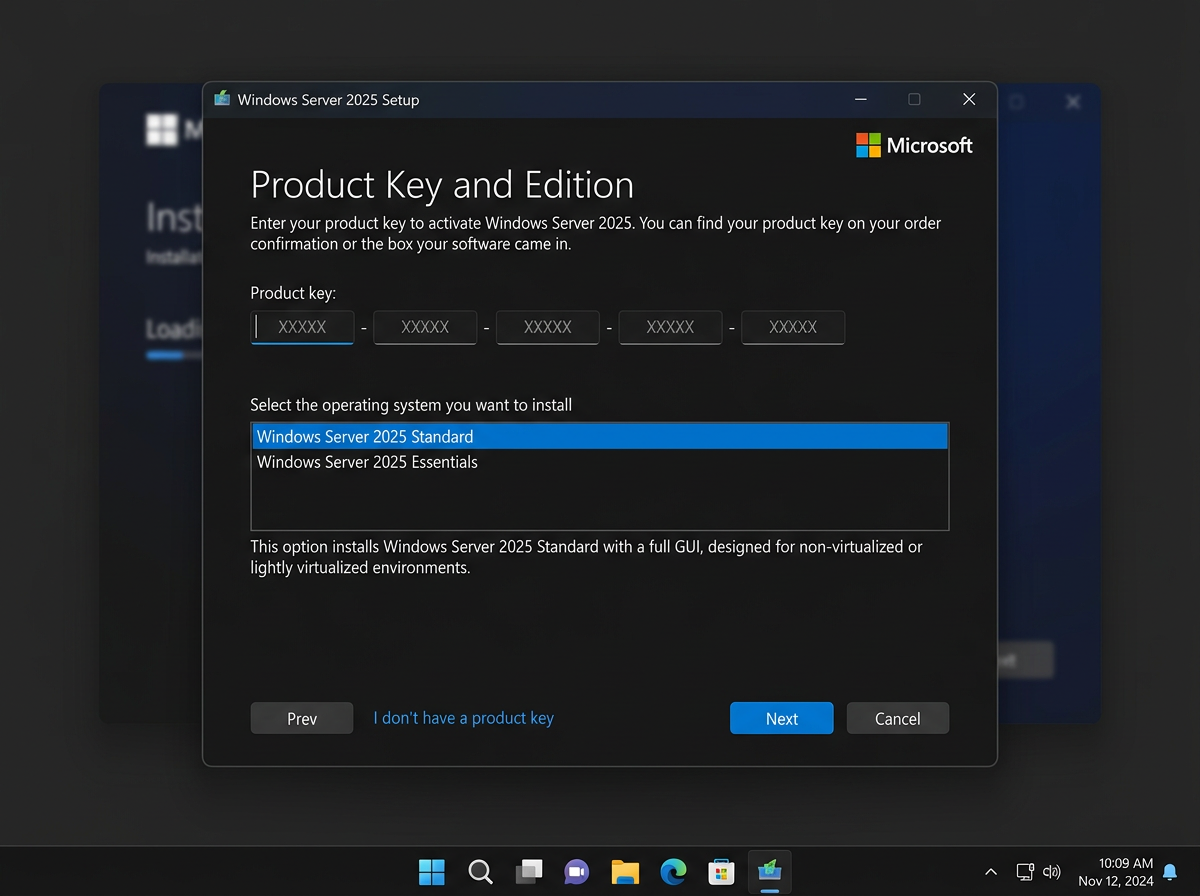Image resolution: width=1200 pixels, height=896 pixels.
Task: Click the Setup window title bar icon
Action: tap(221, 99)
